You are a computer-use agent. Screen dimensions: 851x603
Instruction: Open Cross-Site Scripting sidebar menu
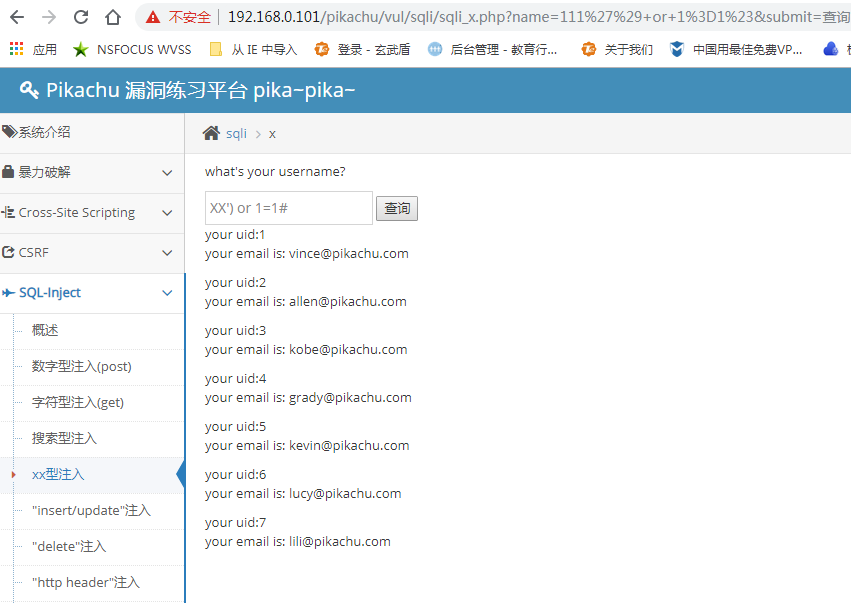point(92,213)
